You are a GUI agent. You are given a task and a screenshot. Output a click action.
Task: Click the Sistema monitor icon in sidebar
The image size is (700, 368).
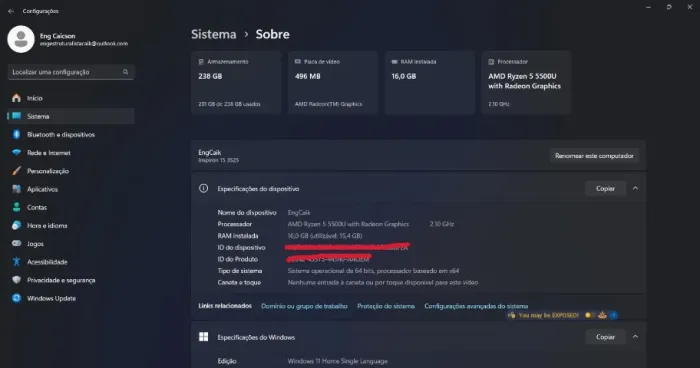(x=17, y=116)
